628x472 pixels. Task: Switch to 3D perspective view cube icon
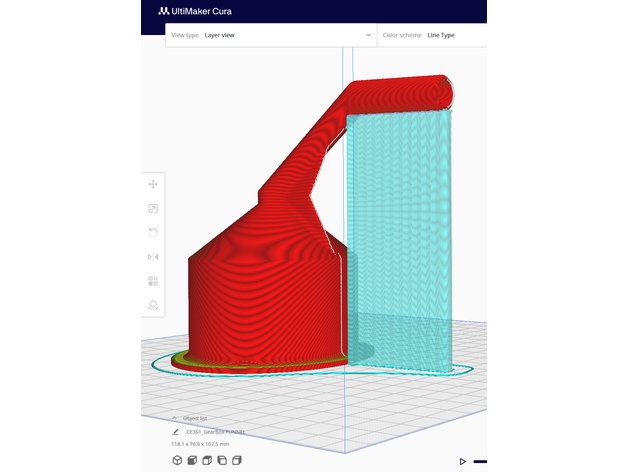pos(176,460)
